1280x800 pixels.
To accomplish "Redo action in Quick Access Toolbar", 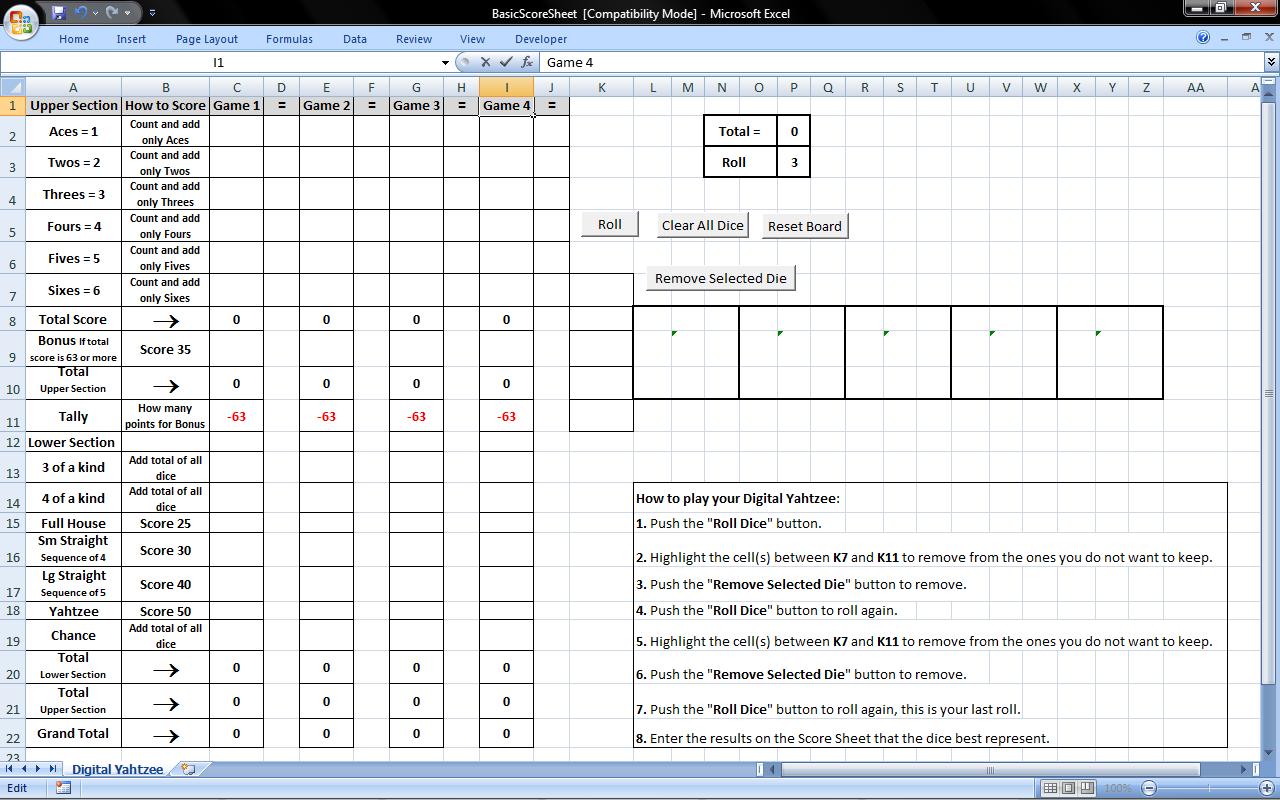I will pyautogui.click(x=112, y=13).
